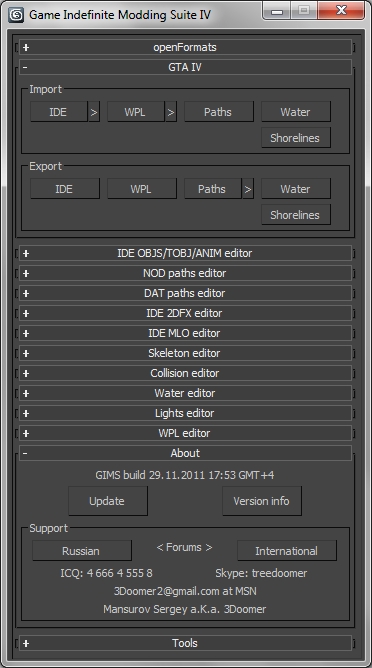Collapse the GTA IV rollout

coord(185,67)
